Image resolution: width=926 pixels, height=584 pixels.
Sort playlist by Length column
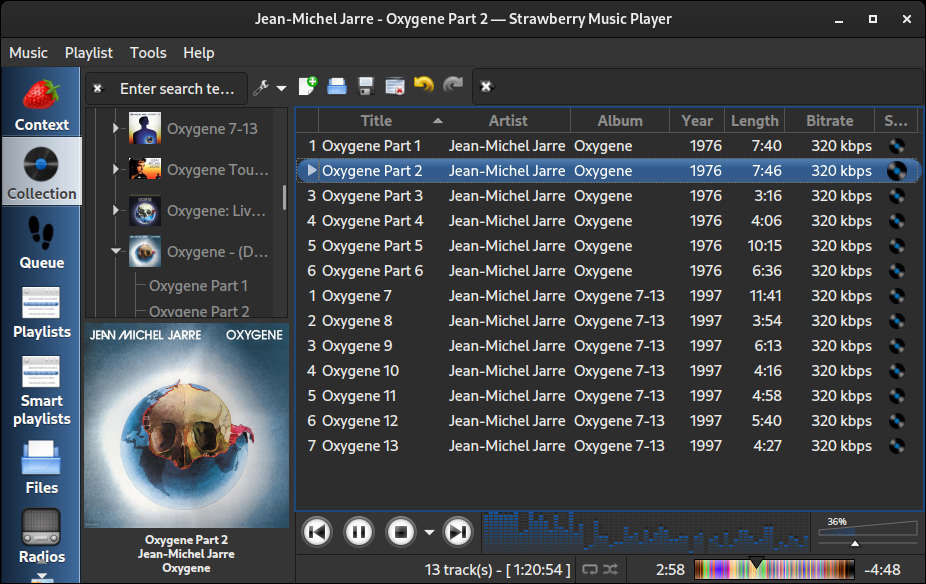coord(755,121)
